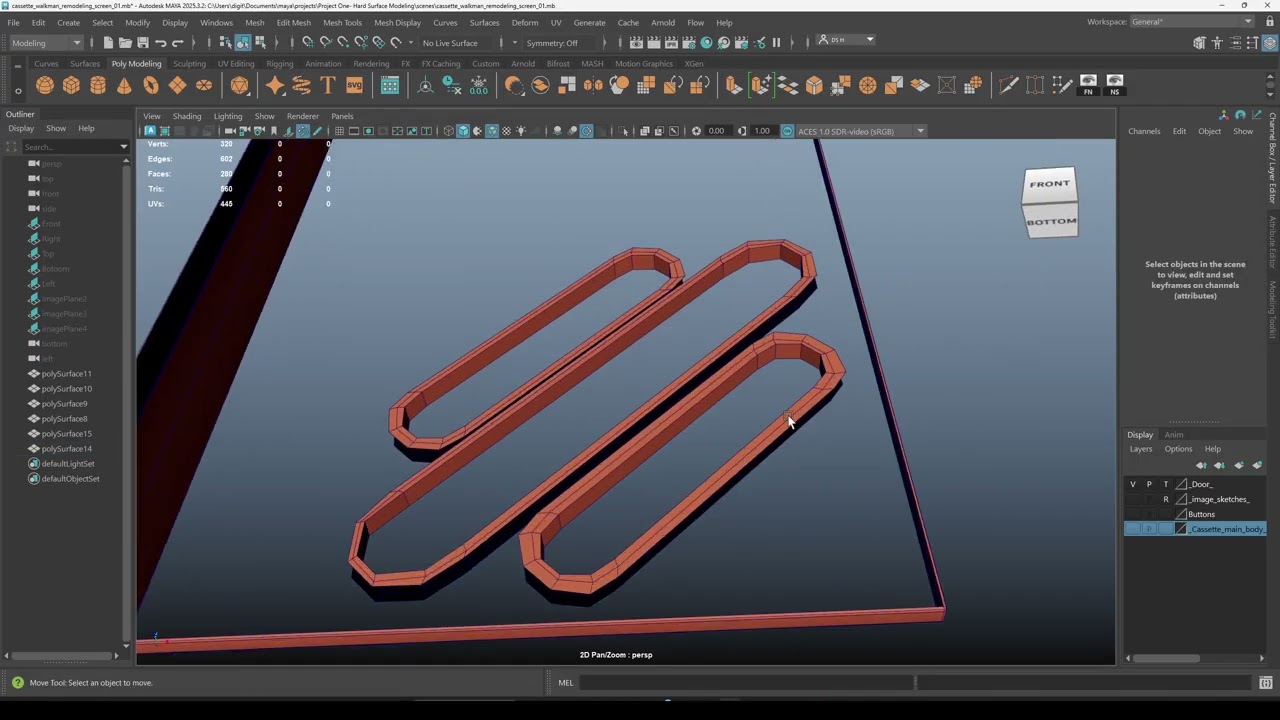
Task: Toggle T display type of _Door_ layer
Action: 1165,484
